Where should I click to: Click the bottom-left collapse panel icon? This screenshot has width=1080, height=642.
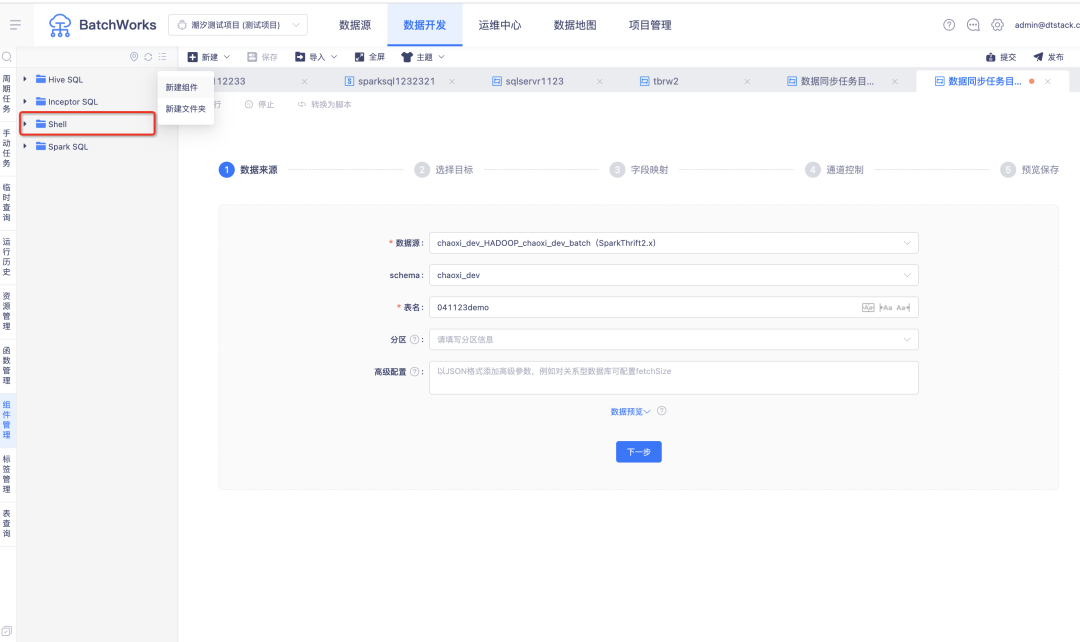7,631
